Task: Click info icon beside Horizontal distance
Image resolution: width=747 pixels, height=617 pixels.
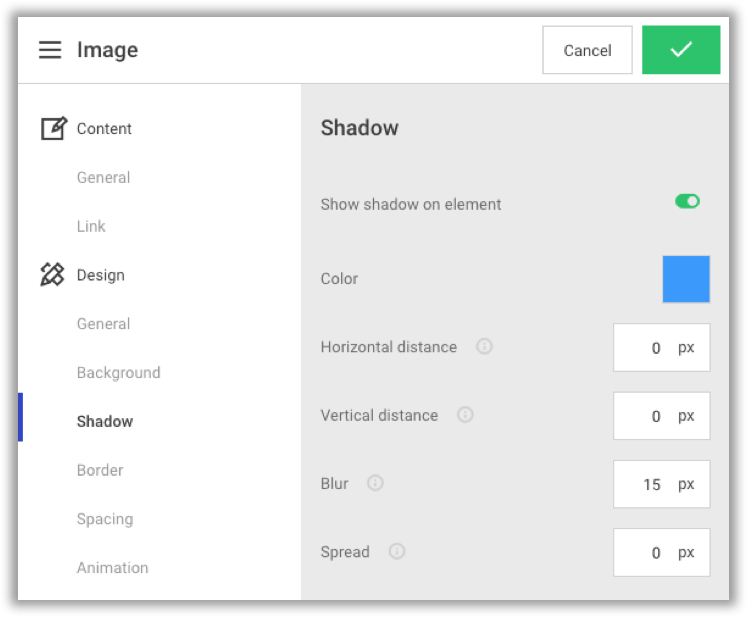Action: click(x=484, y=346)
